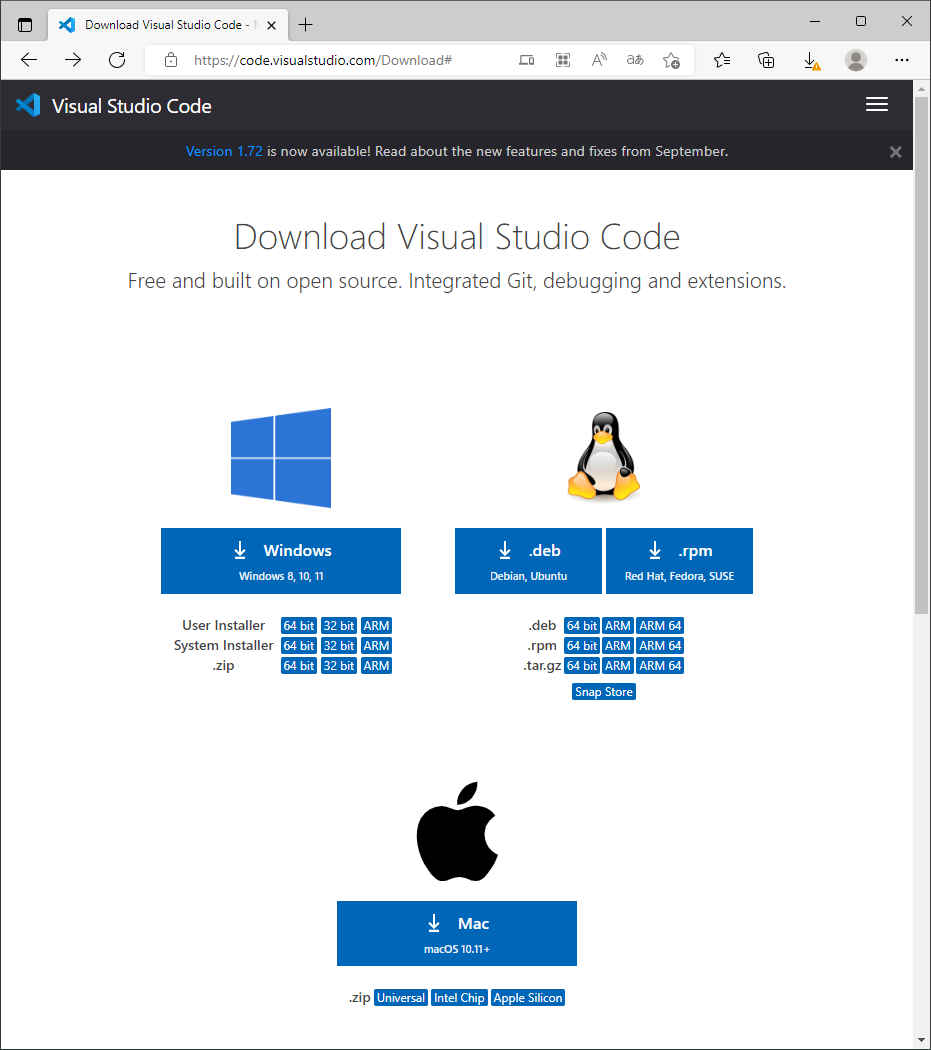Viewport: 931px width, 1050px height.
Task: Close the Download Visual Studio Code tab
Action: [x=271, y=25]
